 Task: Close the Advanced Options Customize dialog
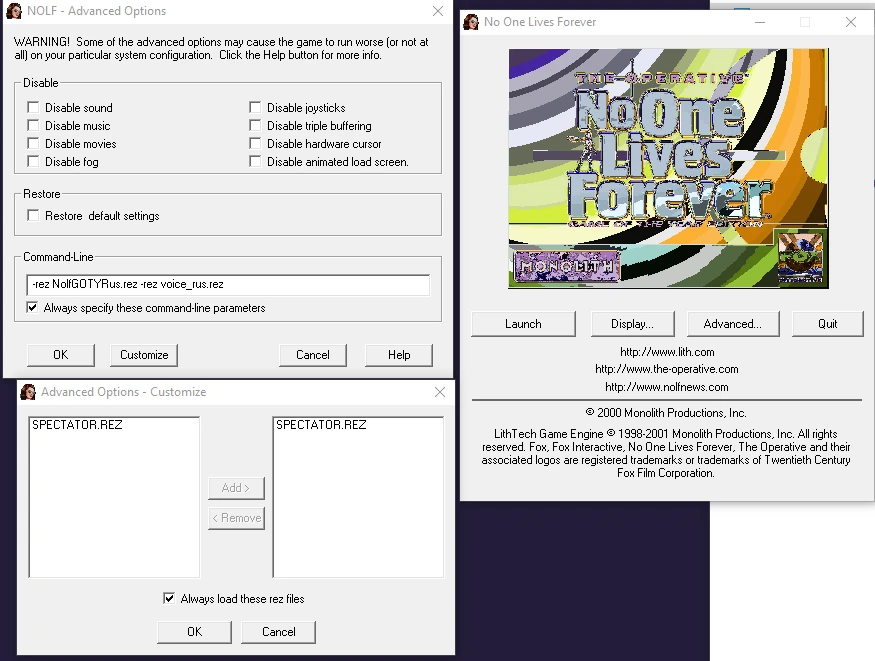tap(440, 392)
